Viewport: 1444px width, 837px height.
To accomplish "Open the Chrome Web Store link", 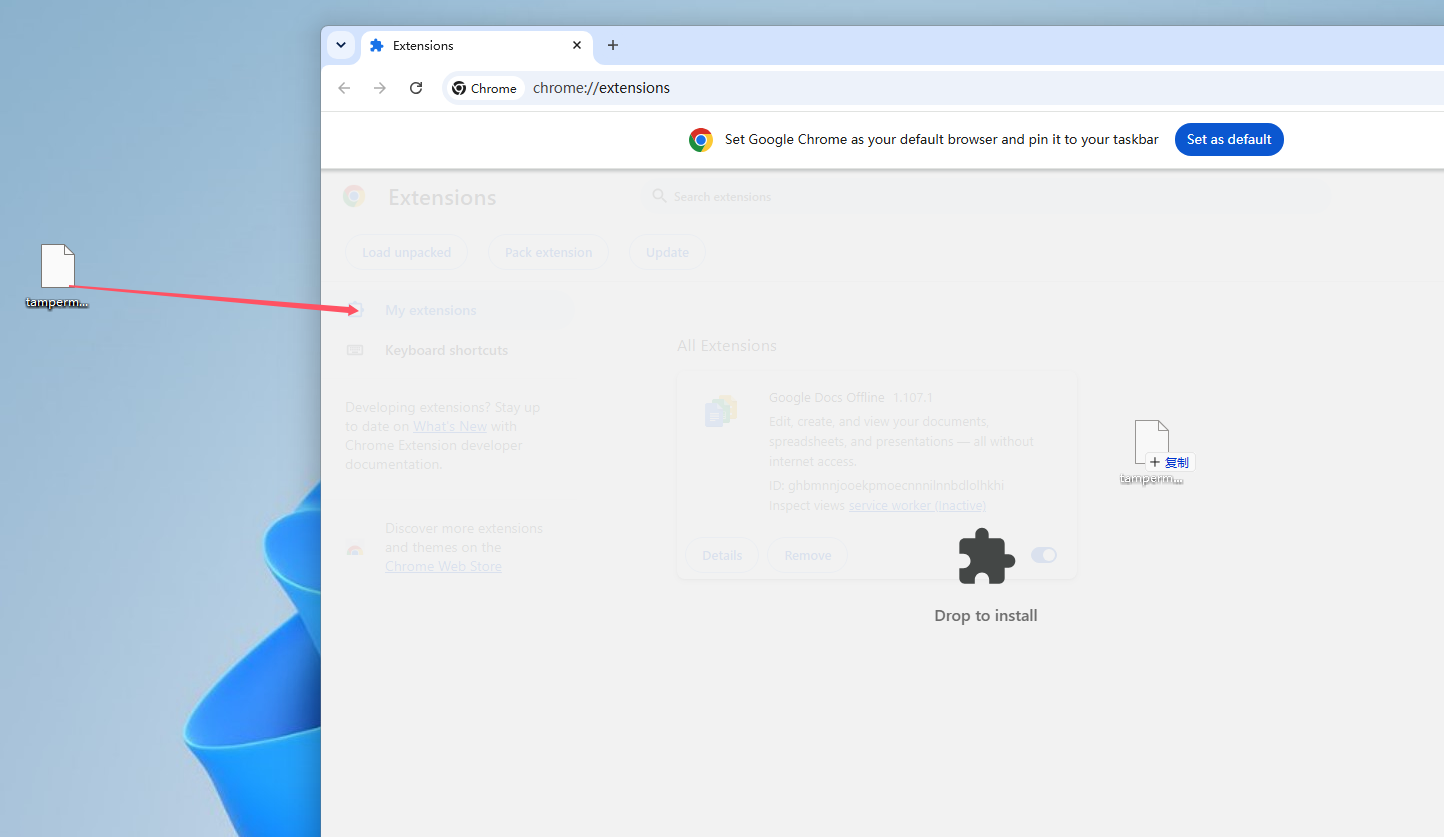I will 443,566.
